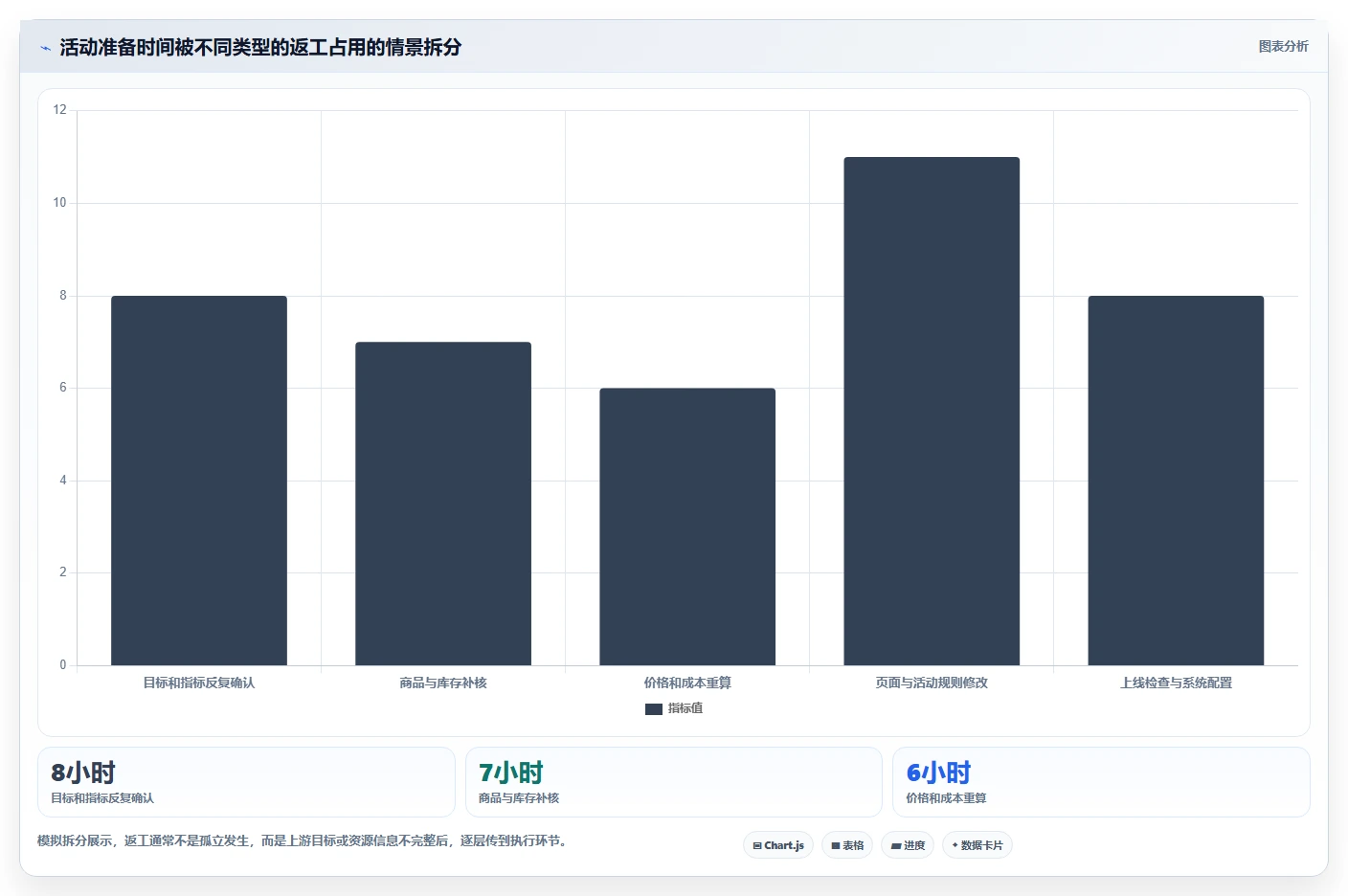Click the blue chart icon beside the title

coord(45,48)
